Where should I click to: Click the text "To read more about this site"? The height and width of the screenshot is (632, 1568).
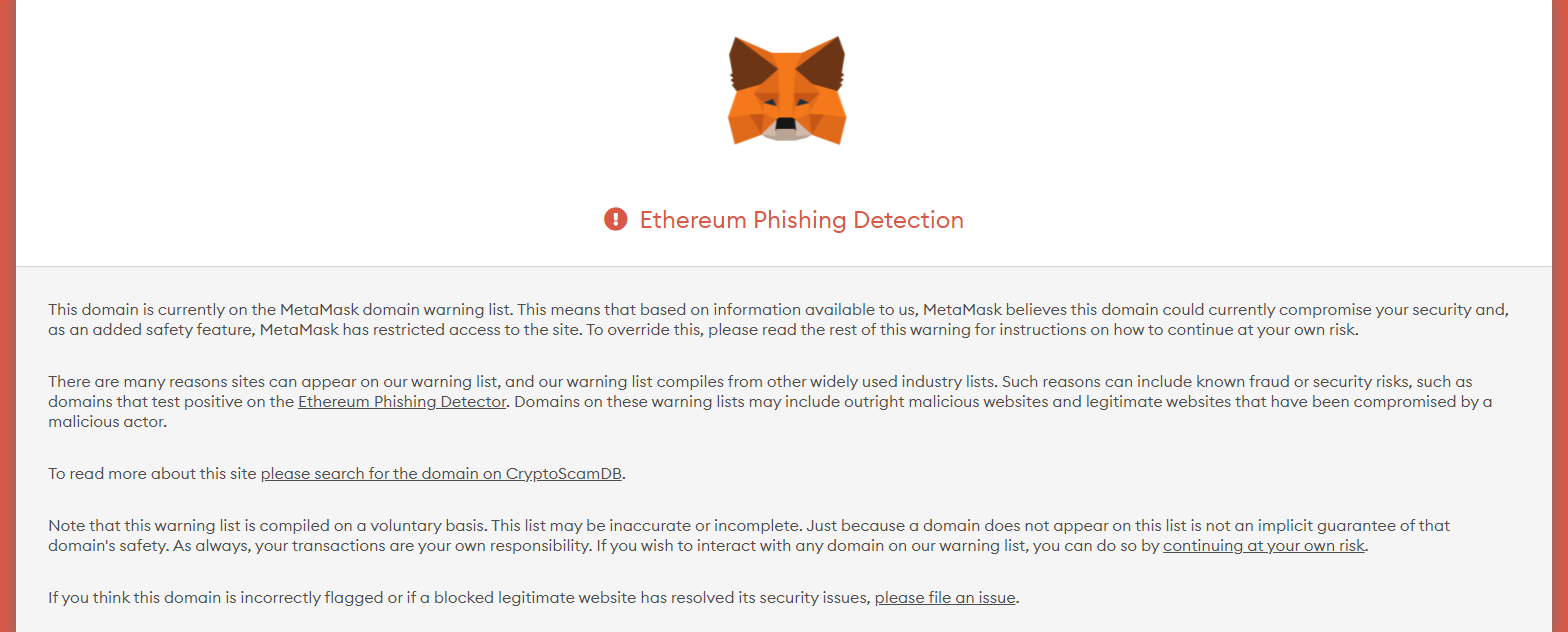coord(153,473)
